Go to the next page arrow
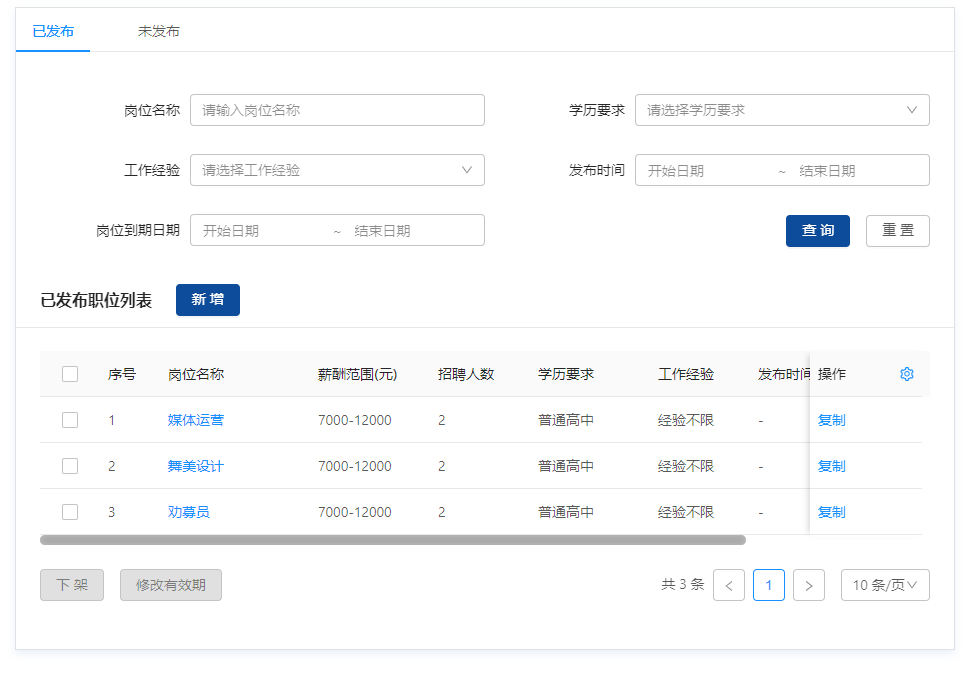972x697 pixels. pyautogui.click(x=809, y=585)
